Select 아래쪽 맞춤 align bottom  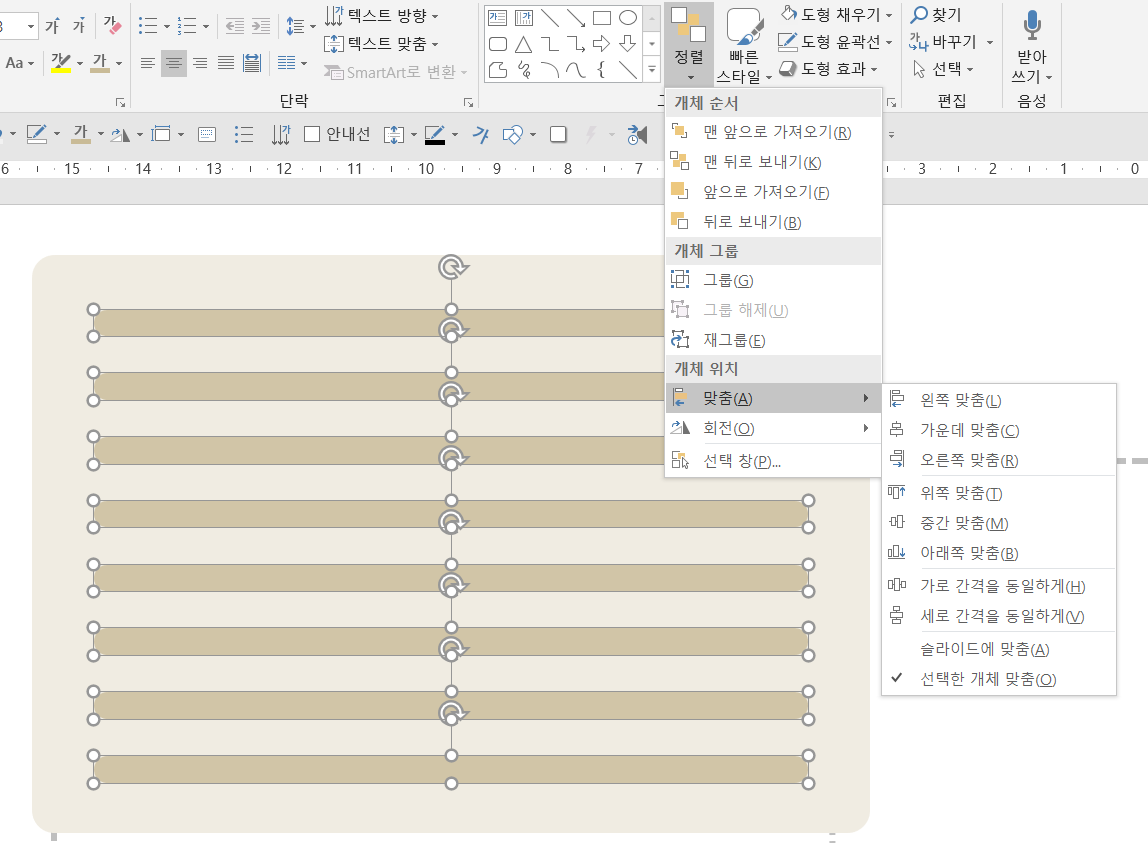point(999,554)
